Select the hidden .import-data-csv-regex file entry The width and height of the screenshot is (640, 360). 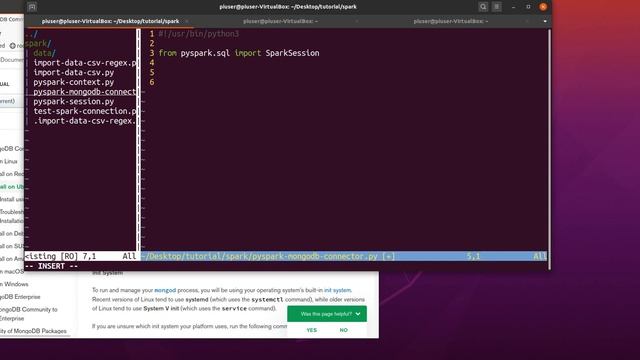click(x=85, y=121)
